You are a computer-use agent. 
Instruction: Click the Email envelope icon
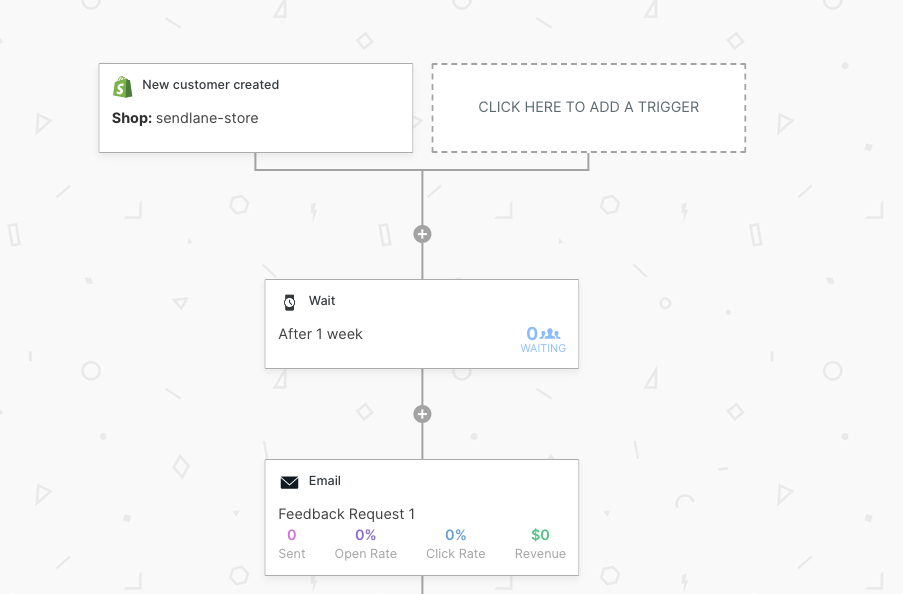[x=290, y=482]
